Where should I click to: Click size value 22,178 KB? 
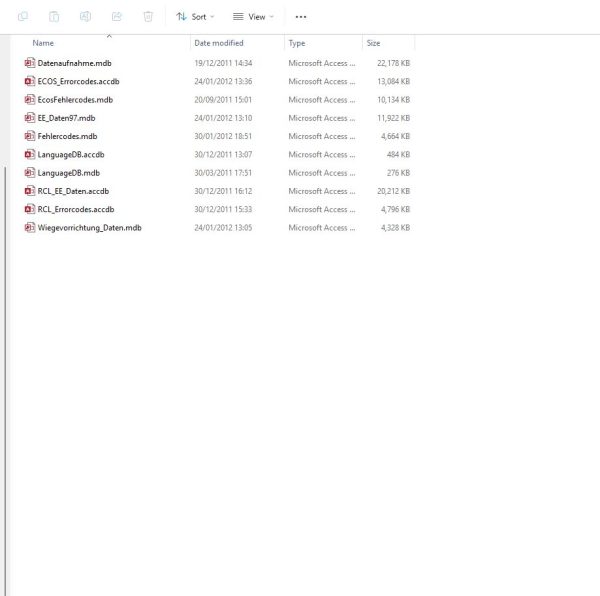[x=393, y=63]
